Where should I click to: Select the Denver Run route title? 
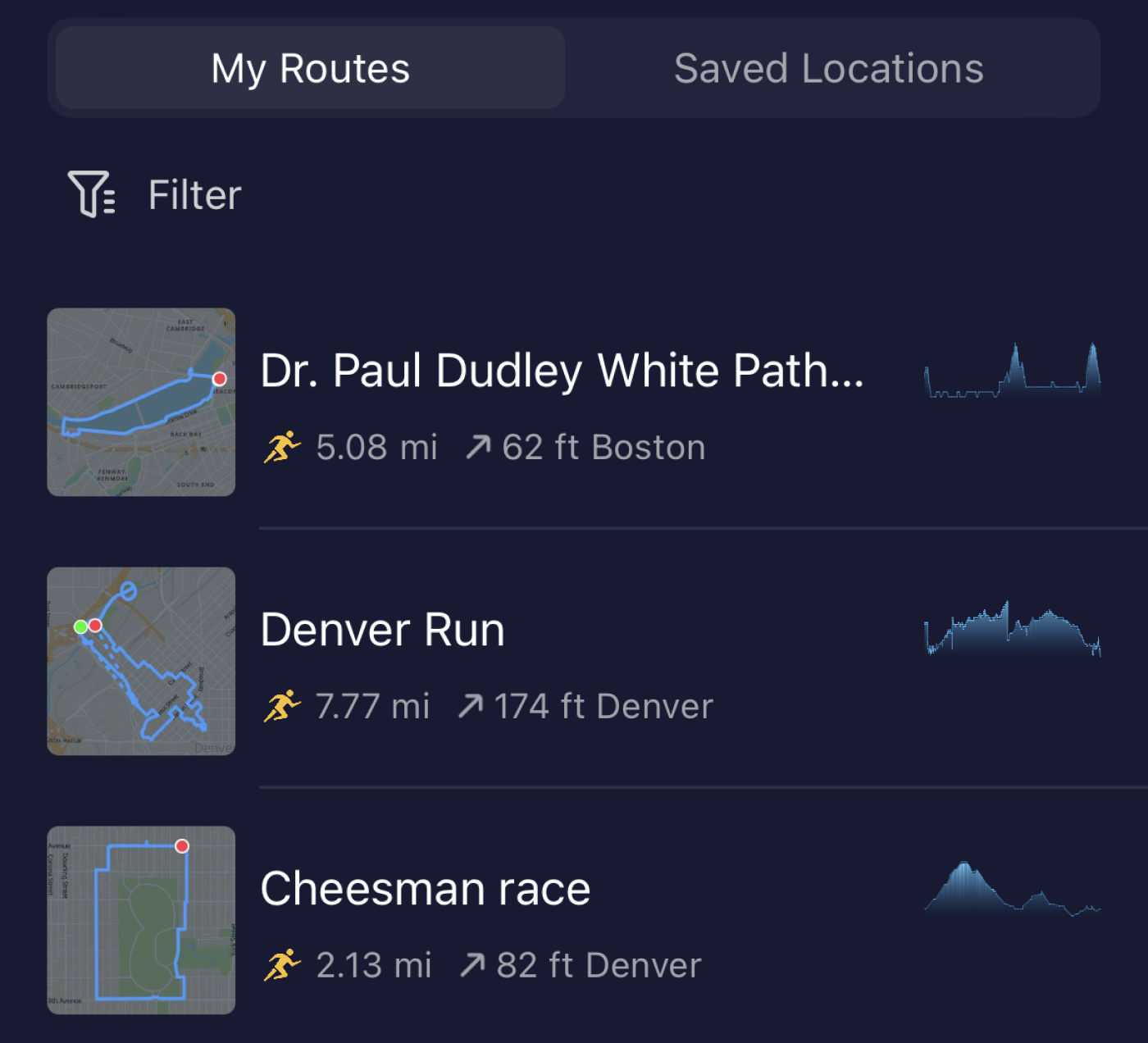point(382,630)
